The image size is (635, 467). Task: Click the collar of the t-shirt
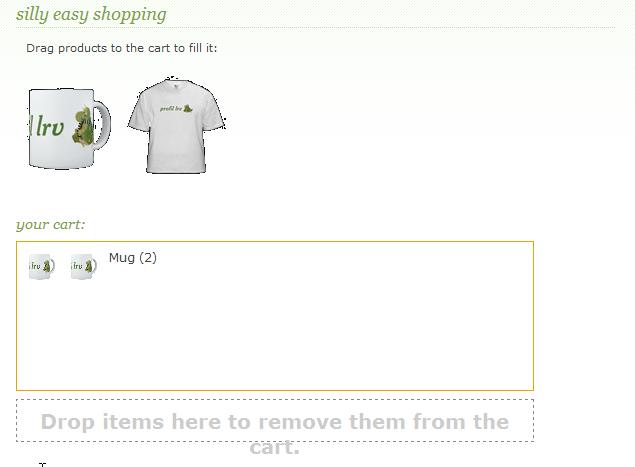175,84
